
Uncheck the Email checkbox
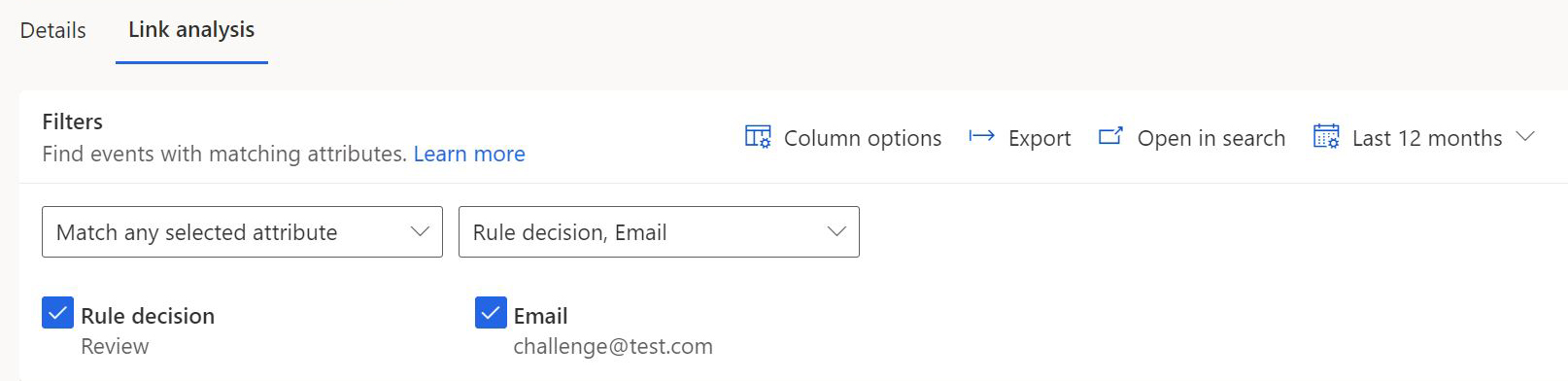tap(491, 313)
